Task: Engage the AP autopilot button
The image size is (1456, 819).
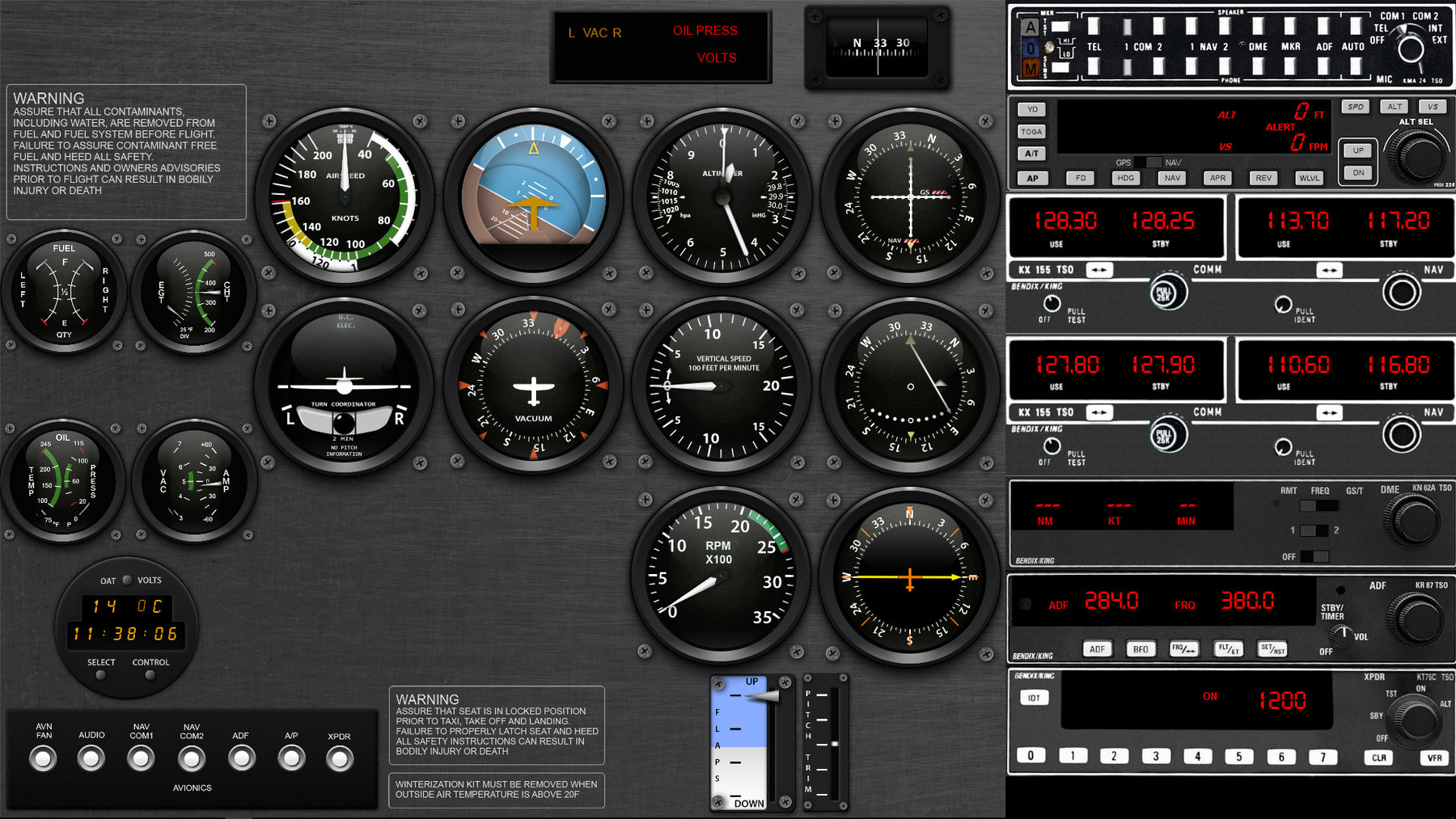Action: click(x=1033, y=178)
